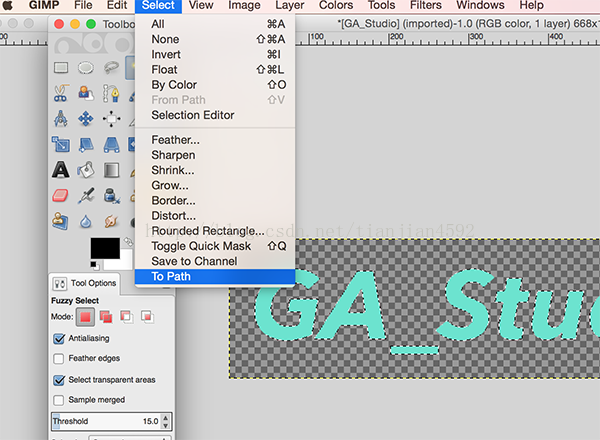Image resolution: width=600 pixels, height=440 pixels.
Task: Select the Move tool
Action: click(86, 119)
